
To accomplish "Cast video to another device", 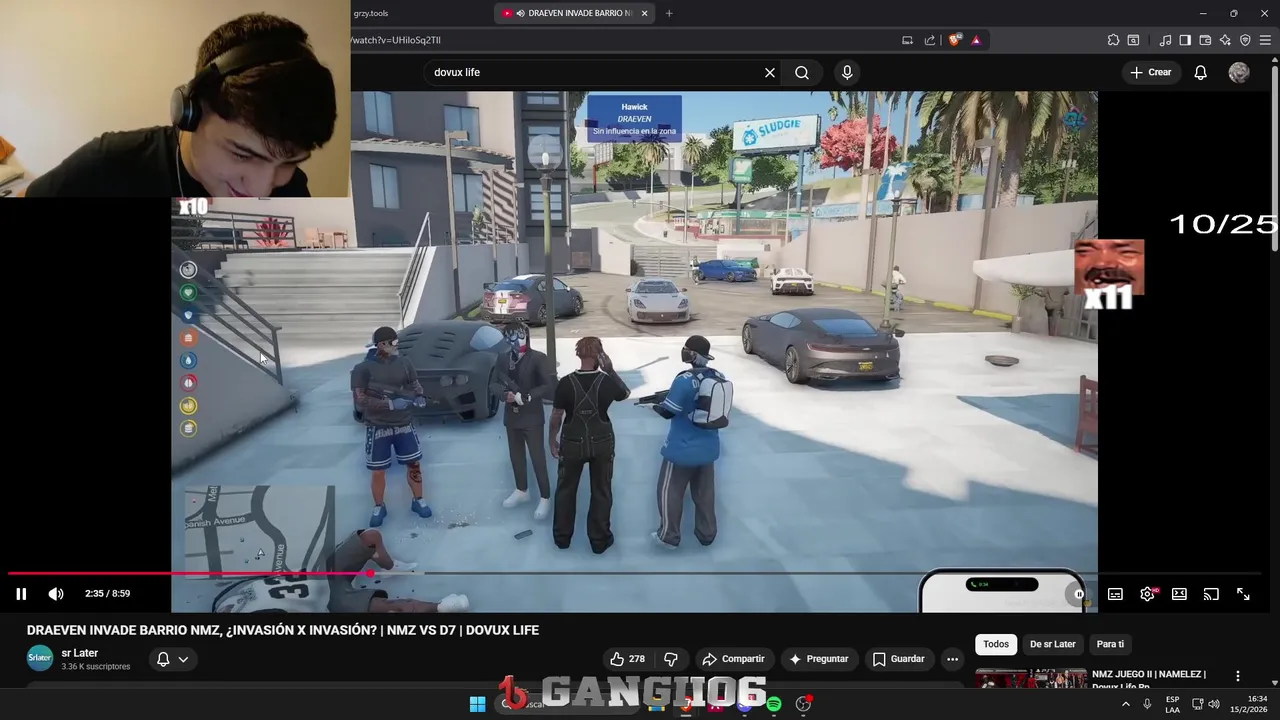I will point(1211,594).
